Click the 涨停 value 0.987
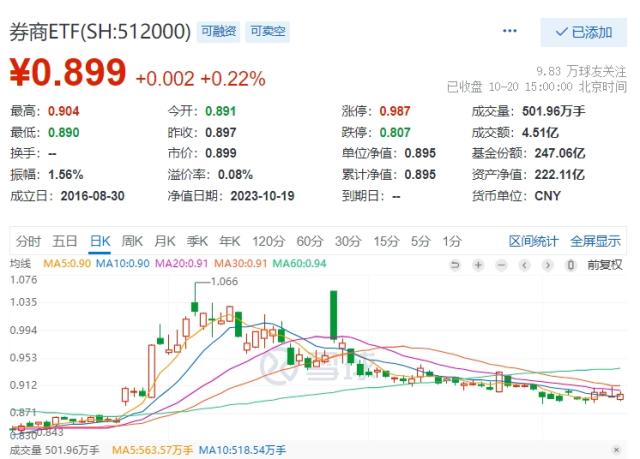This screenshot has height=459, width=640. tap(395, 111)
